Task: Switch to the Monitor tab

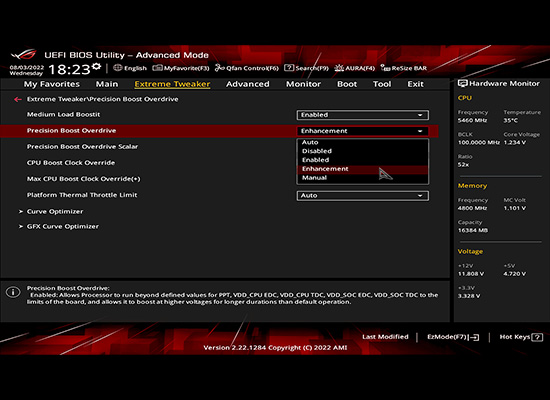Action: (x=303, y=84)
